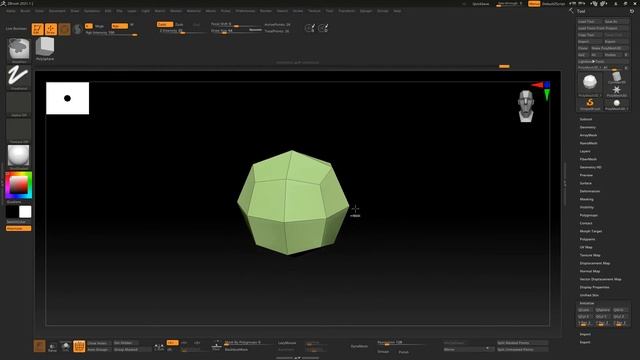This screenshot has height=360, width=640.
Task: Select the SimpleBrush tool icon
Action: click(590, 104)
